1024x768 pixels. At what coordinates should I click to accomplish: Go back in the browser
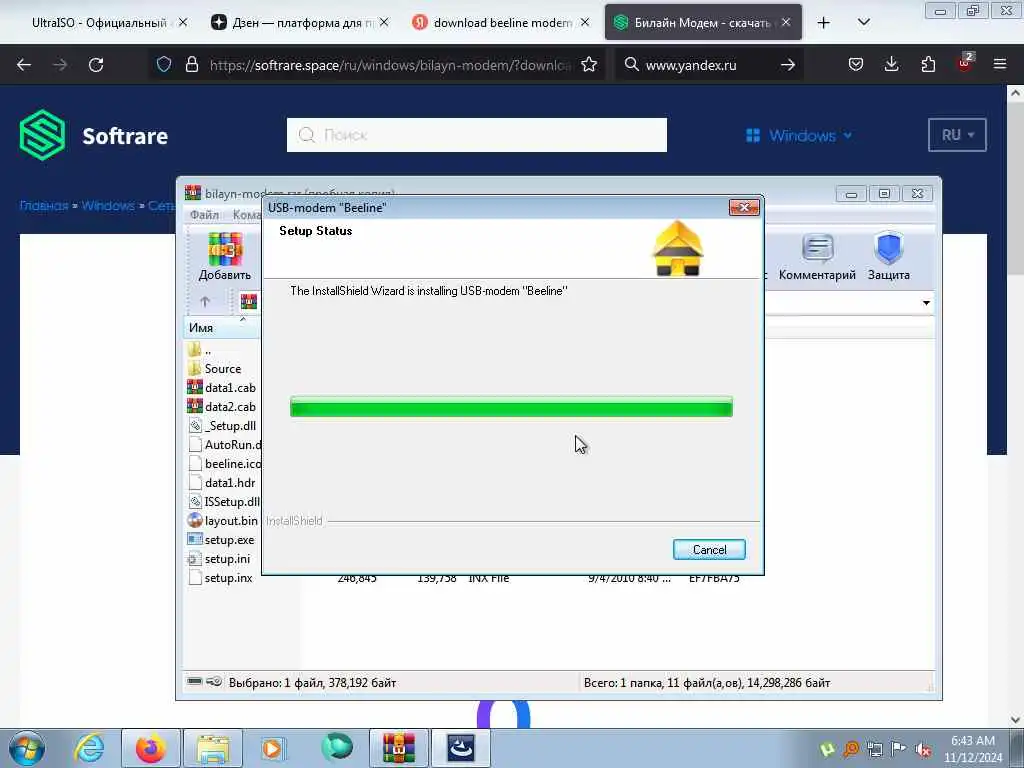point(24,65)
